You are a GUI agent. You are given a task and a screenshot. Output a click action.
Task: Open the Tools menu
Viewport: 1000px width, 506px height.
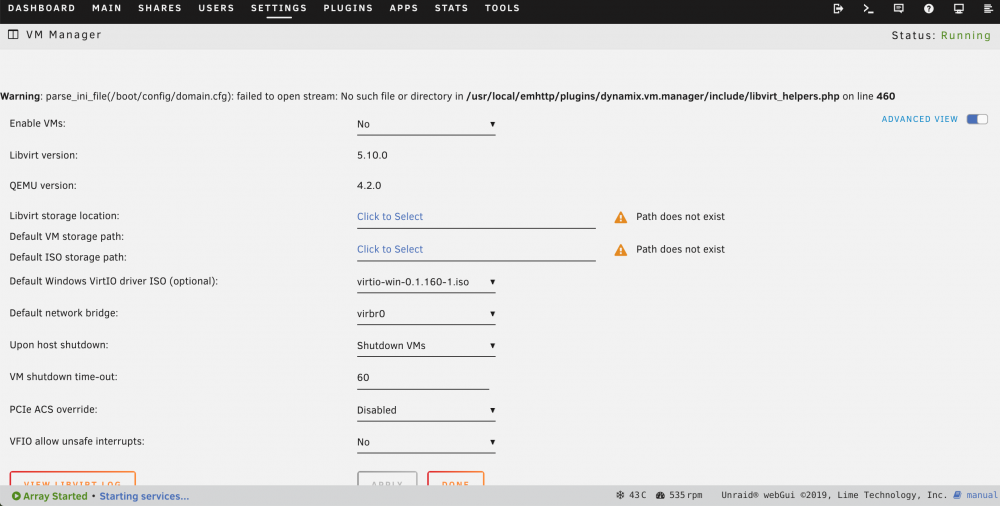coord(502,8)
